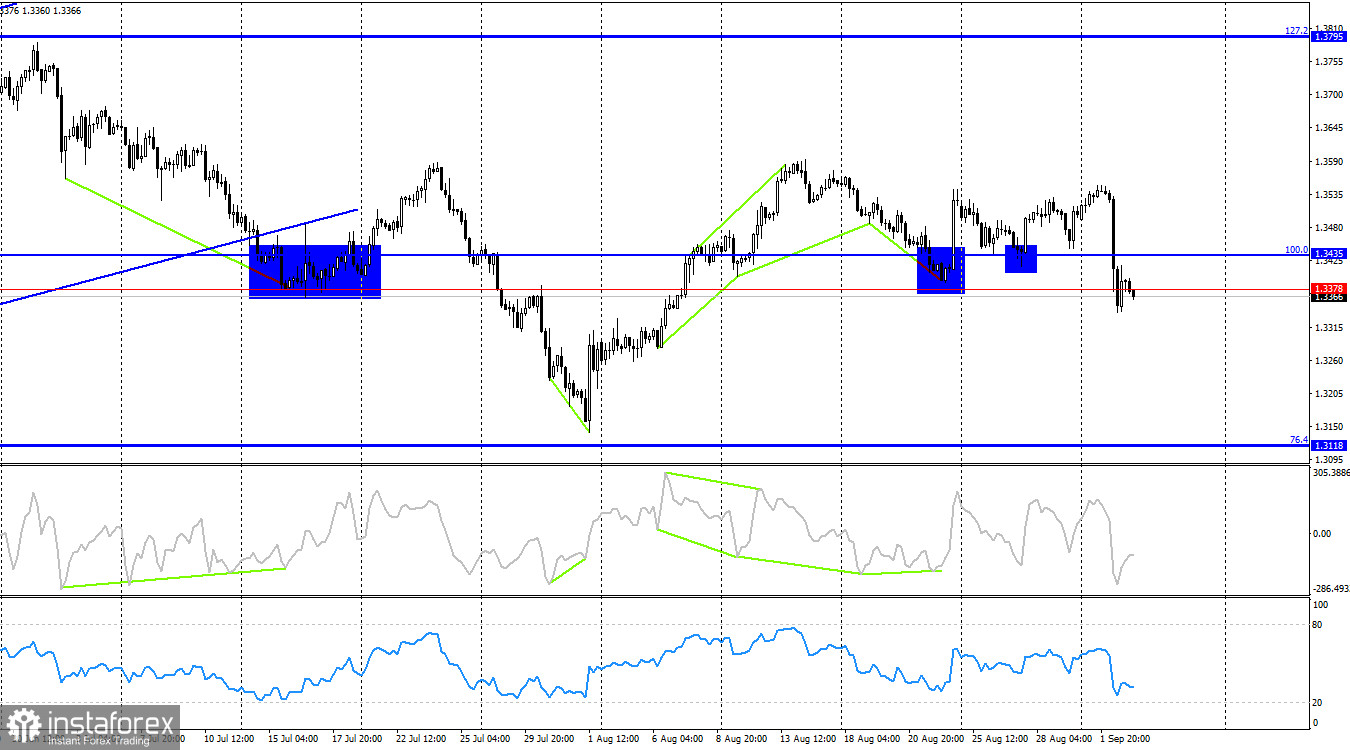Click the 1.3315 price axis label
1350x750 pixels.
pos(1329,328)
